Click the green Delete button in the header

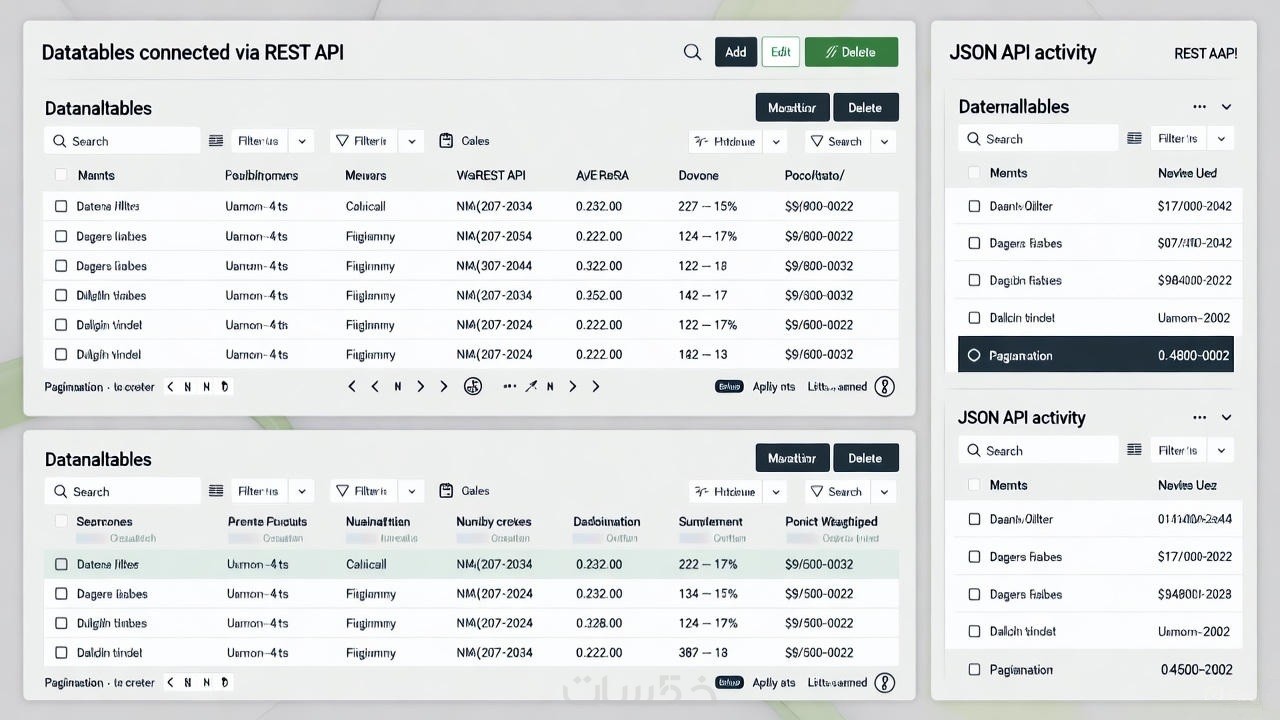tap(851, 52)
